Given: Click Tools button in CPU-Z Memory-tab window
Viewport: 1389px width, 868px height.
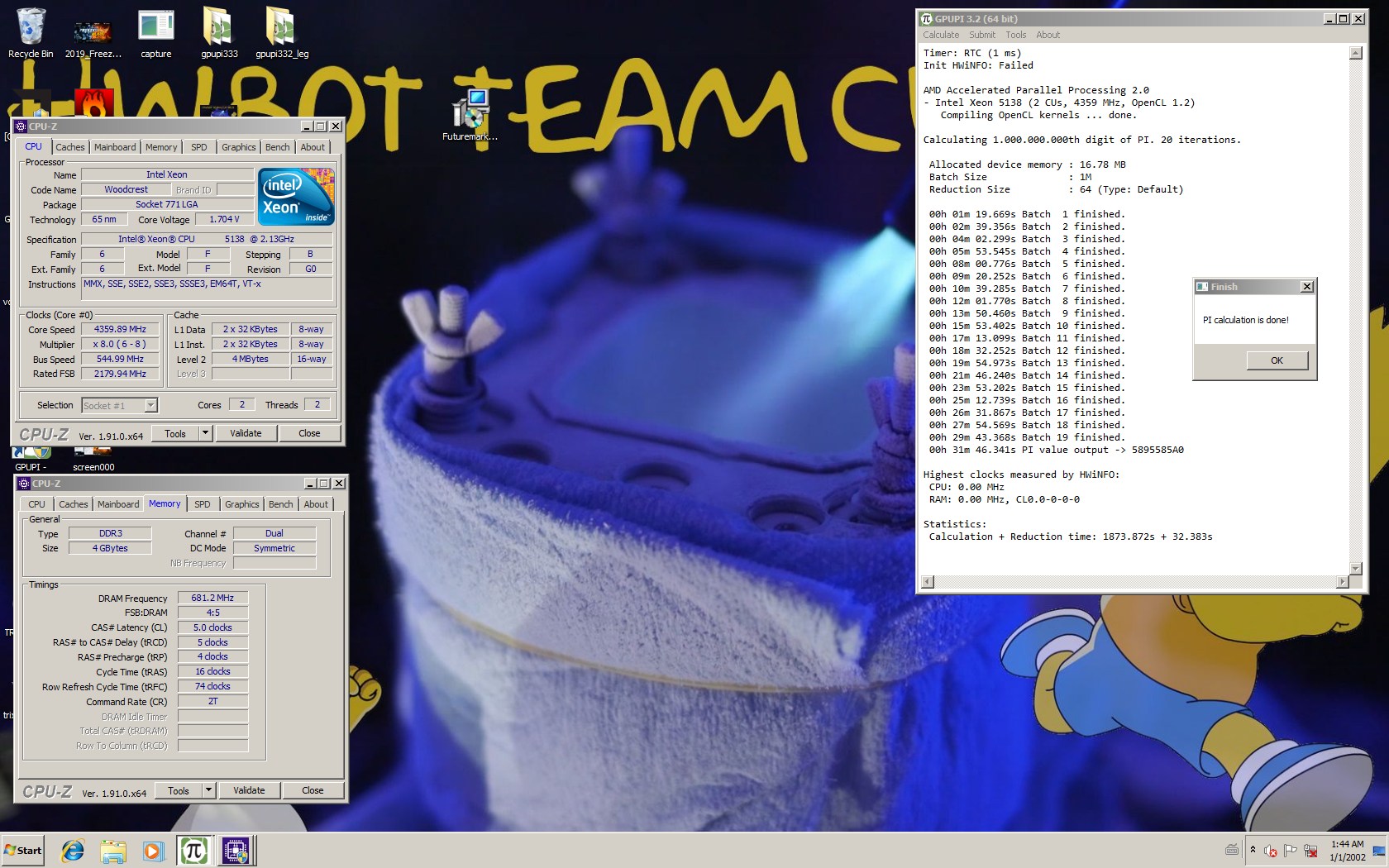Looking at the screenshot, I should (x=179, y=790).
